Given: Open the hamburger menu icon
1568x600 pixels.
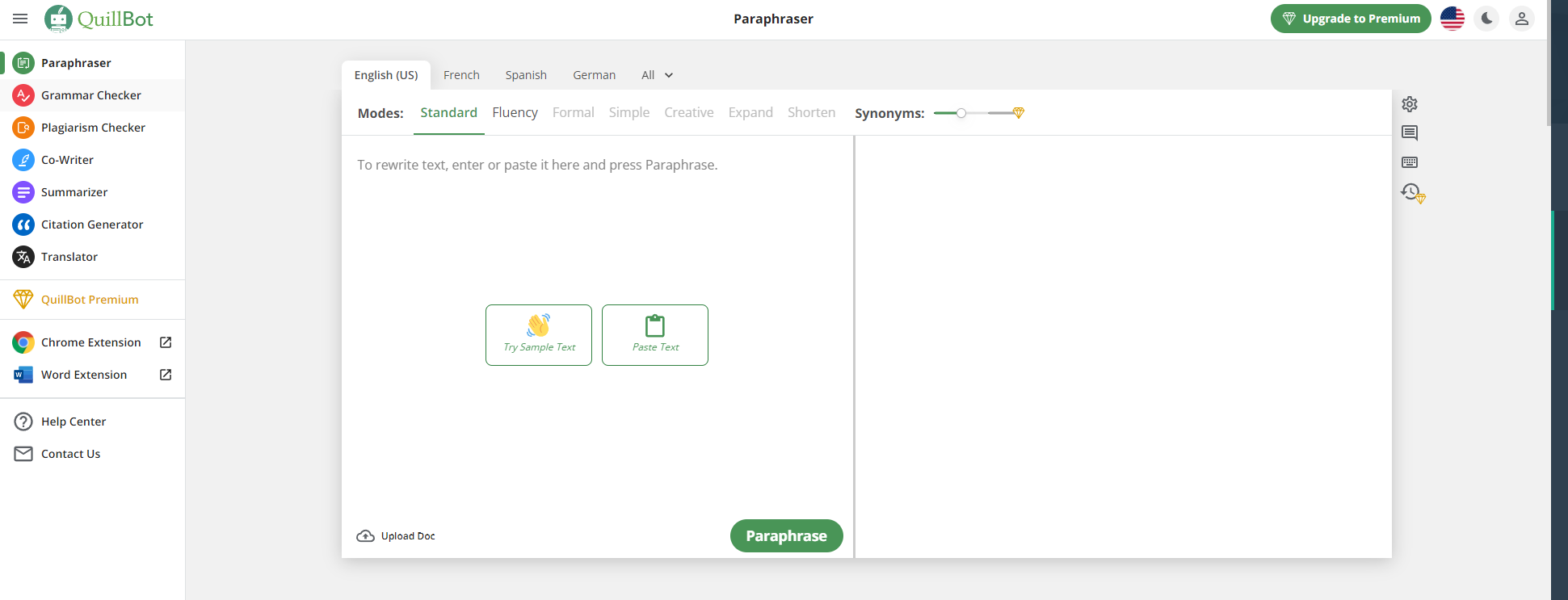Looking at the screenshot, I should click(20, 19).
